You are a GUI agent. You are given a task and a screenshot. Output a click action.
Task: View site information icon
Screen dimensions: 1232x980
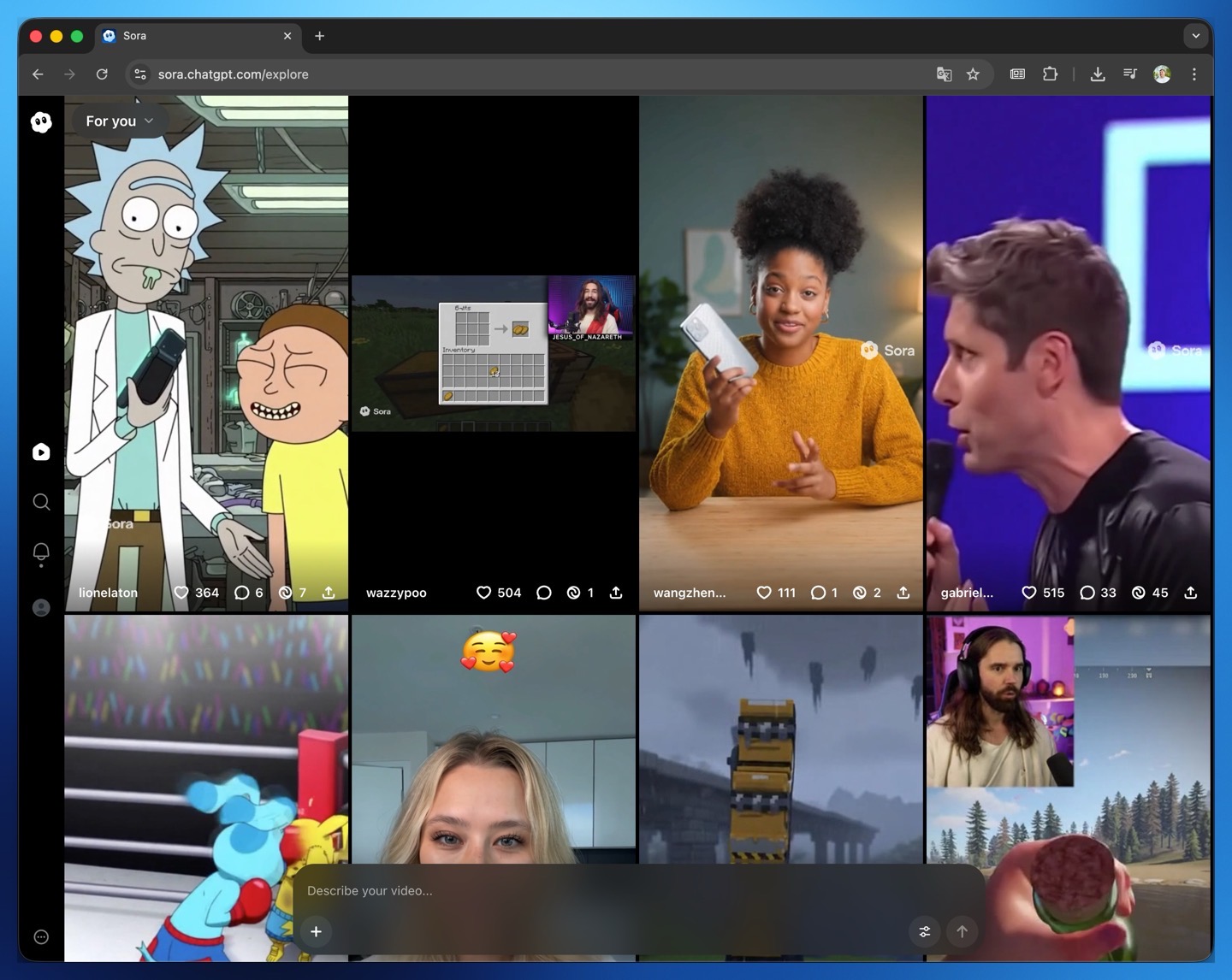coord(140,74)
